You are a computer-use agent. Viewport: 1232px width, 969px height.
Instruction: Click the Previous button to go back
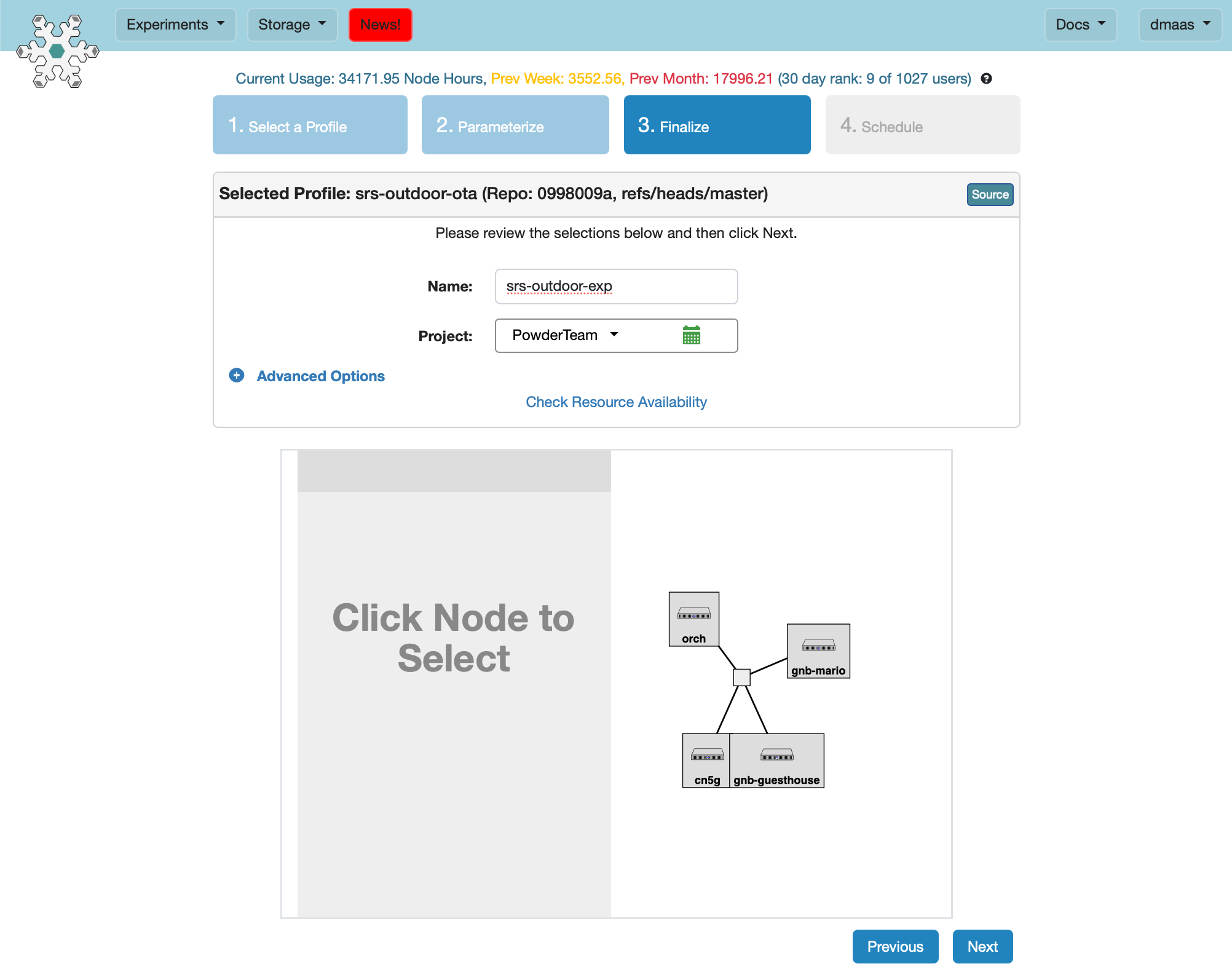pyautogui.click(x=895, y=946)
